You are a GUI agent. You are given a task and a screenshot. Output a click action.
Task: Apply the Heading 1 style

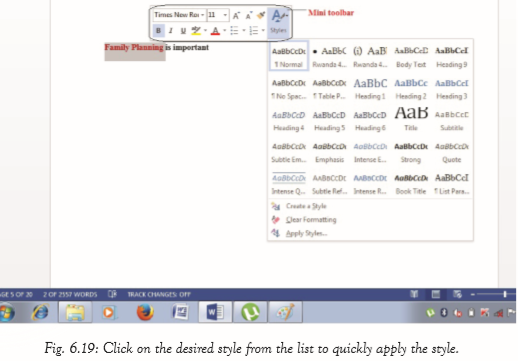click(370, 89)
